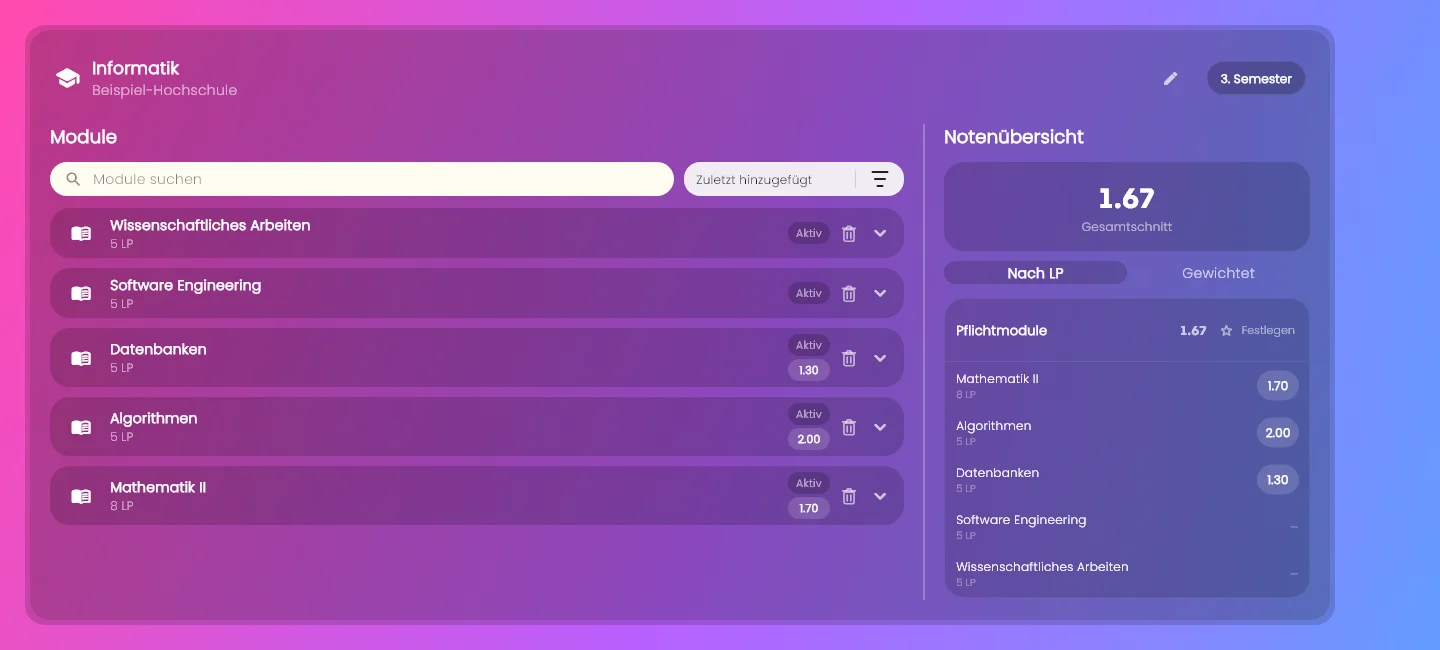Expand the Software Engineering module row

pyautogui.click(x=880, y=293)
